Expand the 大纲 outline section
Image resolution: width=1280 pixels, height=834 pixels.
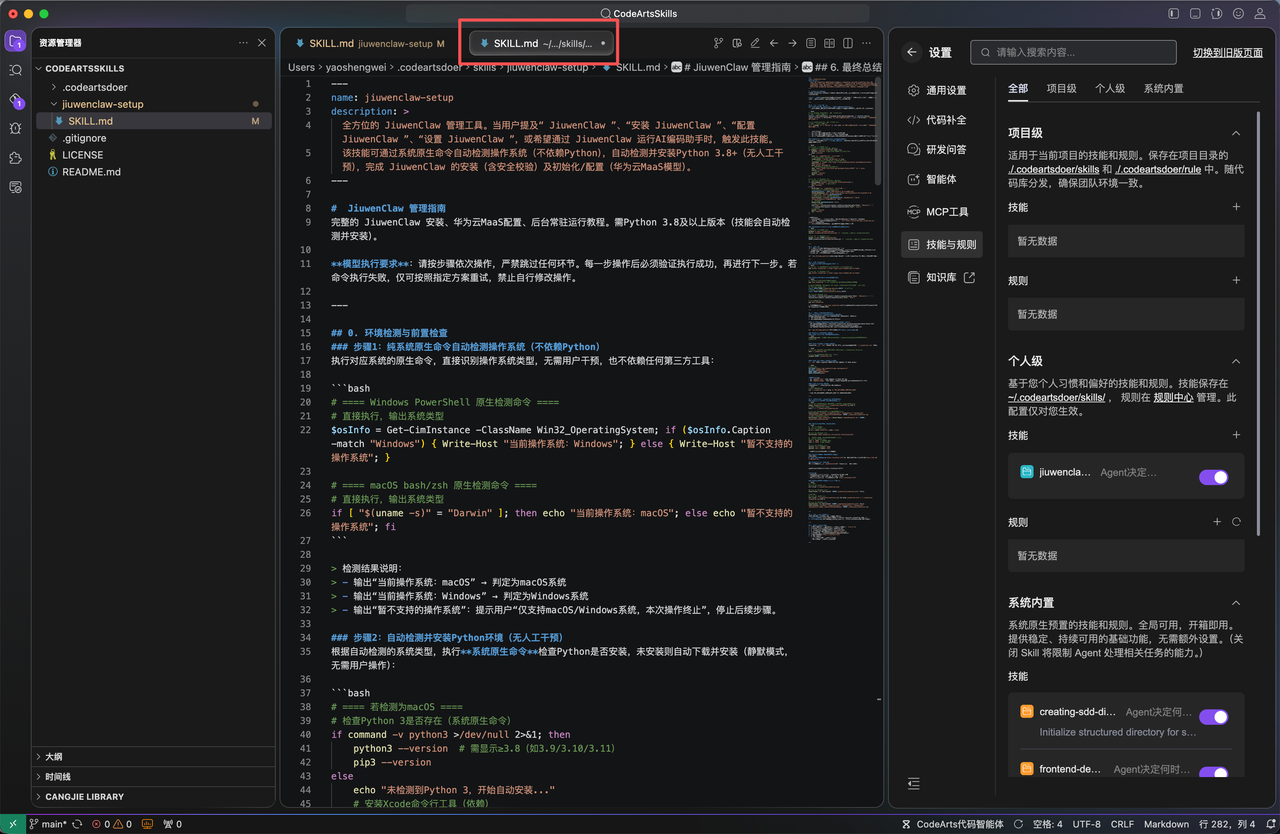click(153, 757)
